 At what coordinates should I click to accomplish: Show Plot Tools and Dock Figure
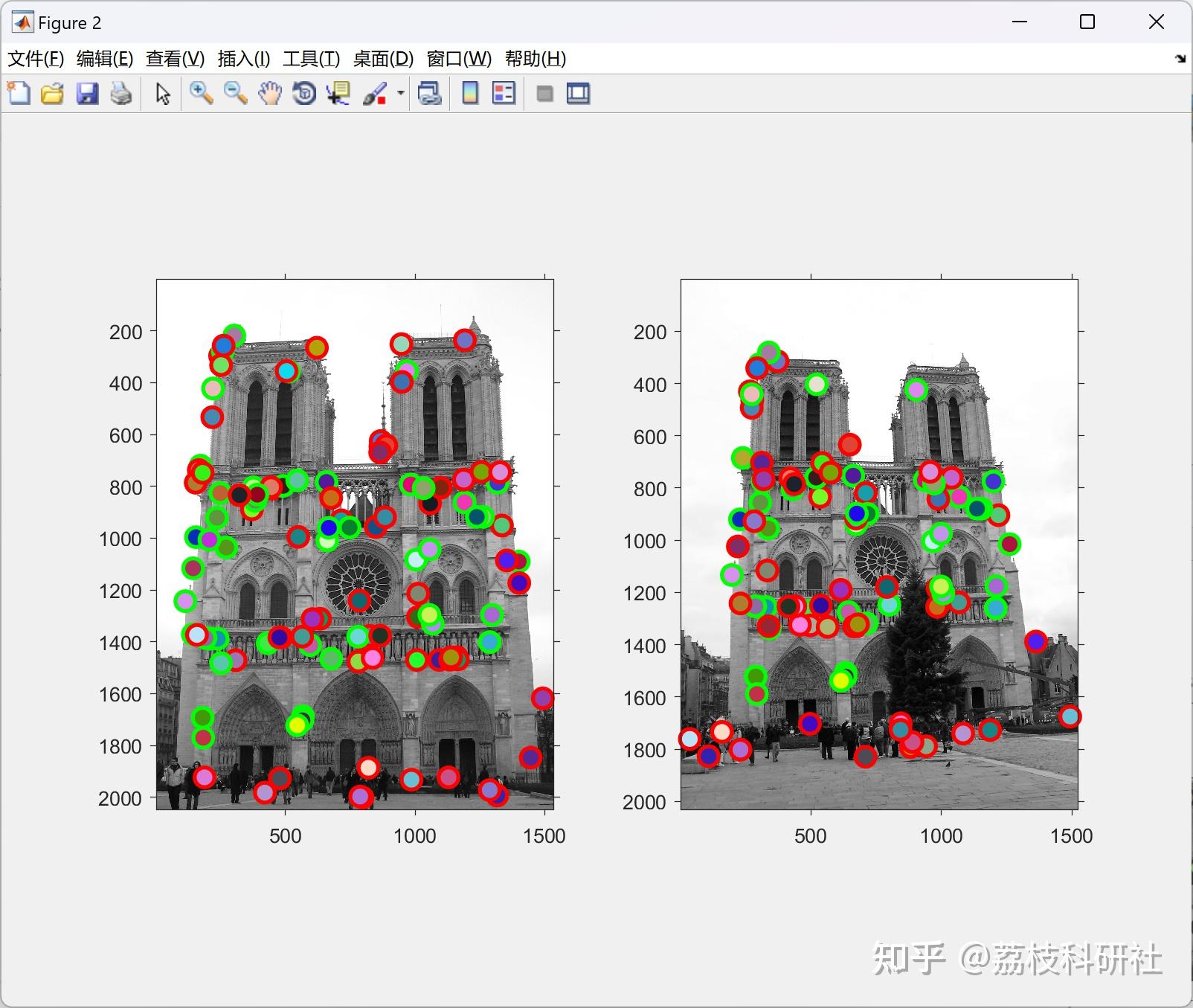(577, 93)
